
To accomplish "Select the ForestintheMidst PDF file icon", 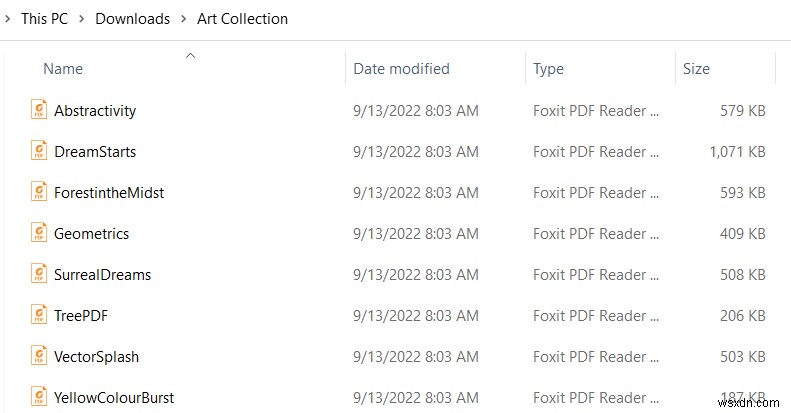I will point(39,192).
